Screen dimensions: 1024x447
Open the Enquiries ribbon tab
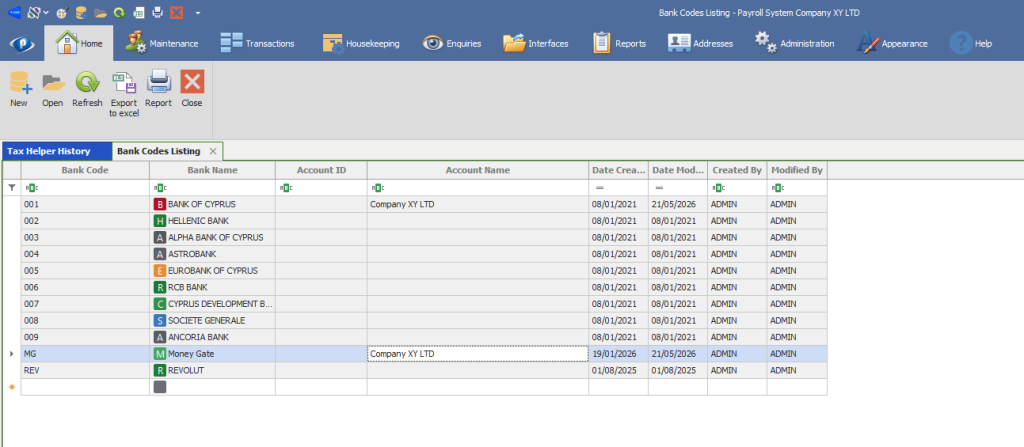click(x=452, y=43)
